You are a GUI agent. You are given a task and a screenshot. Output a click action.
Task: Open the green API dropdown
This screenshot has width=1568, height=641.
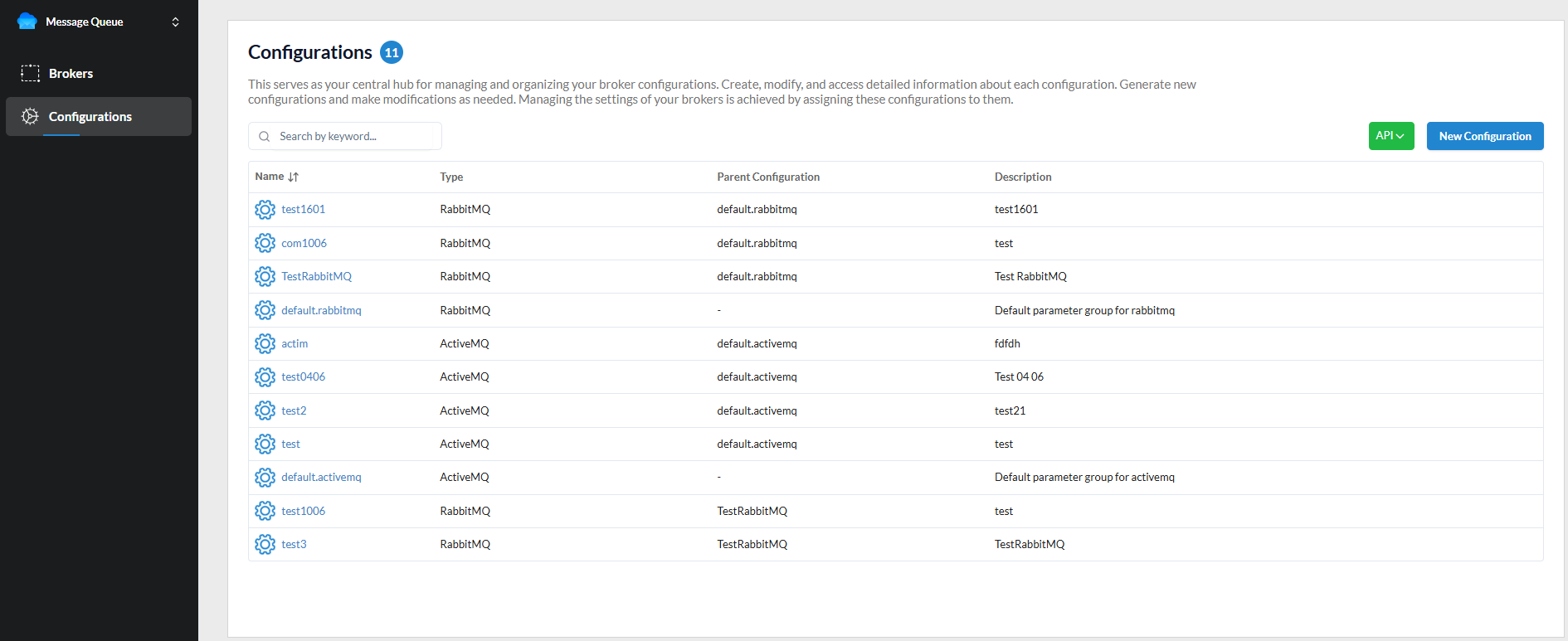[1390, 136]
